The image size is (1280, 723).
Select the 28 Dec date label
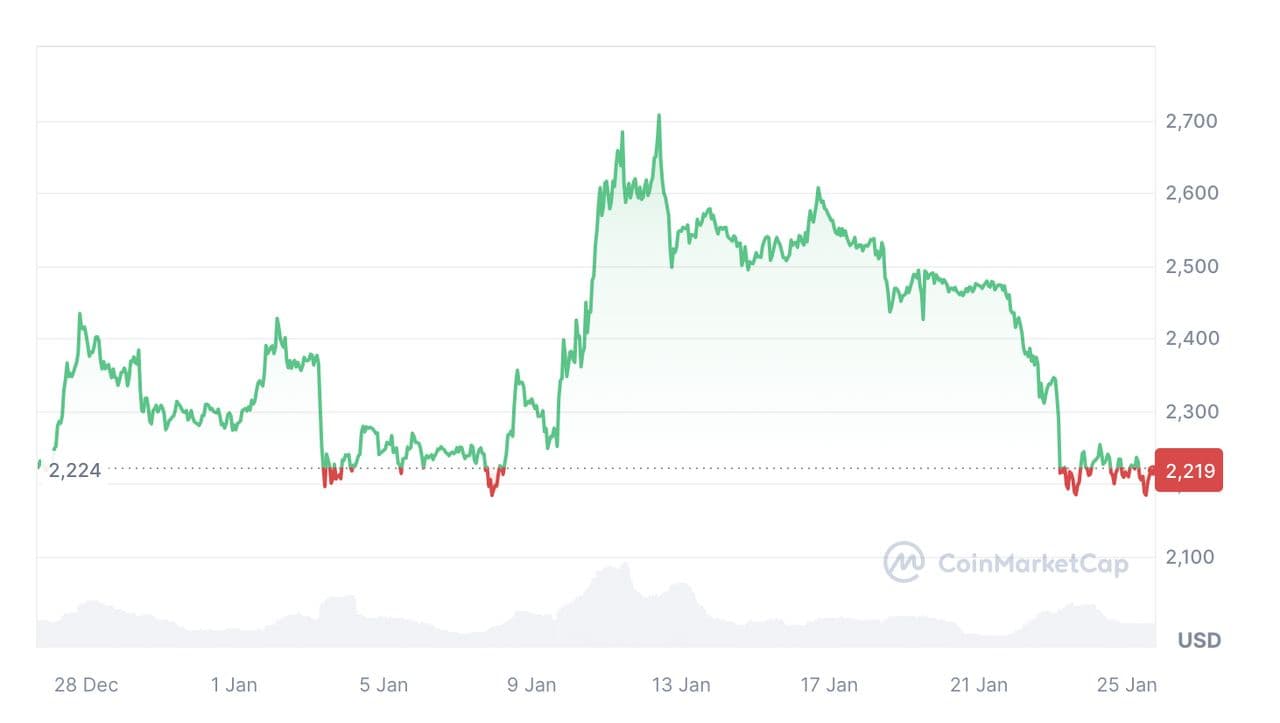(86, 685)
